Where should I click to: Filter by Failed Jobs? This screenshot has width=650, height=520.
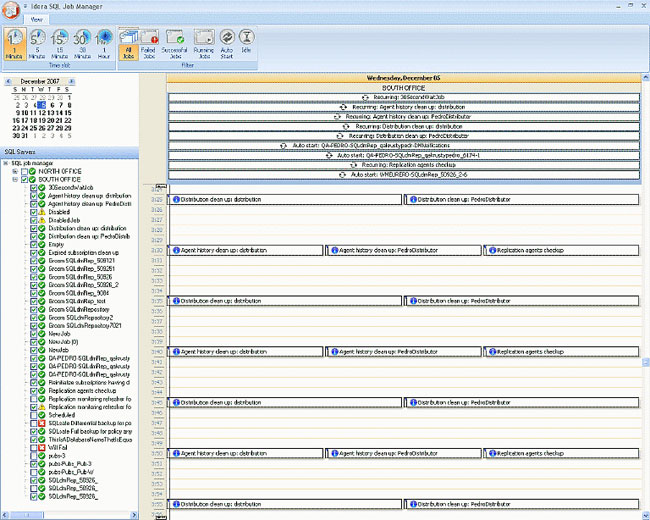pyautogui.click(x=148, y=44)
